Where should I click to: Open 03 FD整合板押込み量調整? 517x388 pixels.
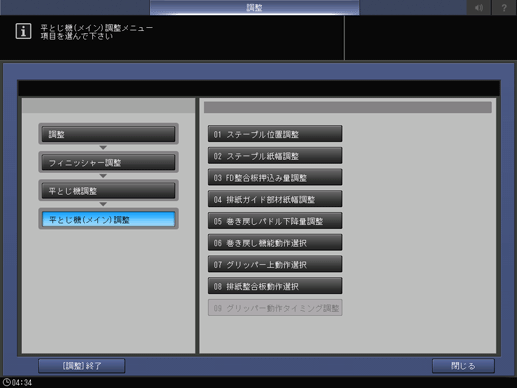pyautogui.click(x=275, y=177)
